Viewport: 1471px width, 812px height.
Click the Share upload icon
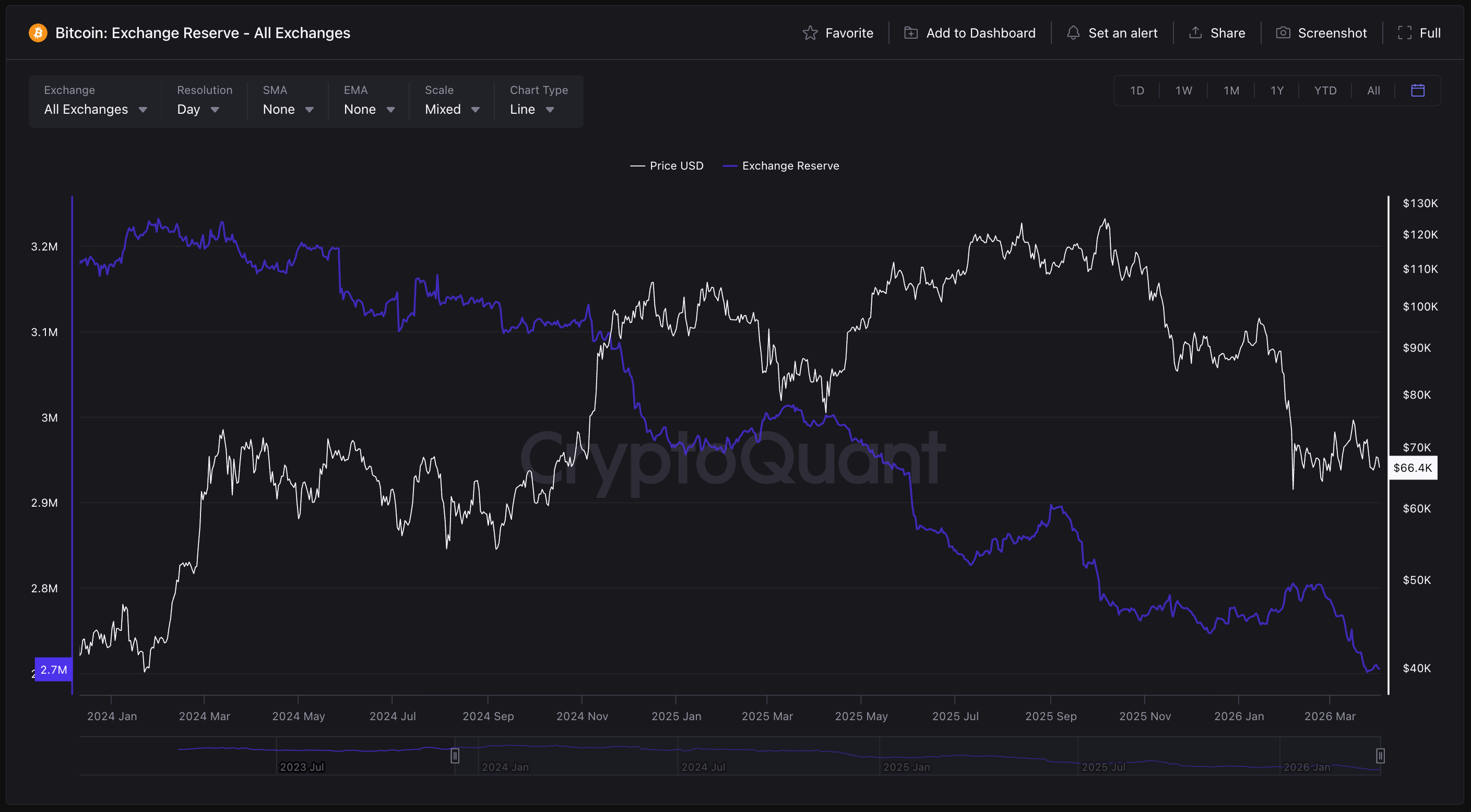1195,33
